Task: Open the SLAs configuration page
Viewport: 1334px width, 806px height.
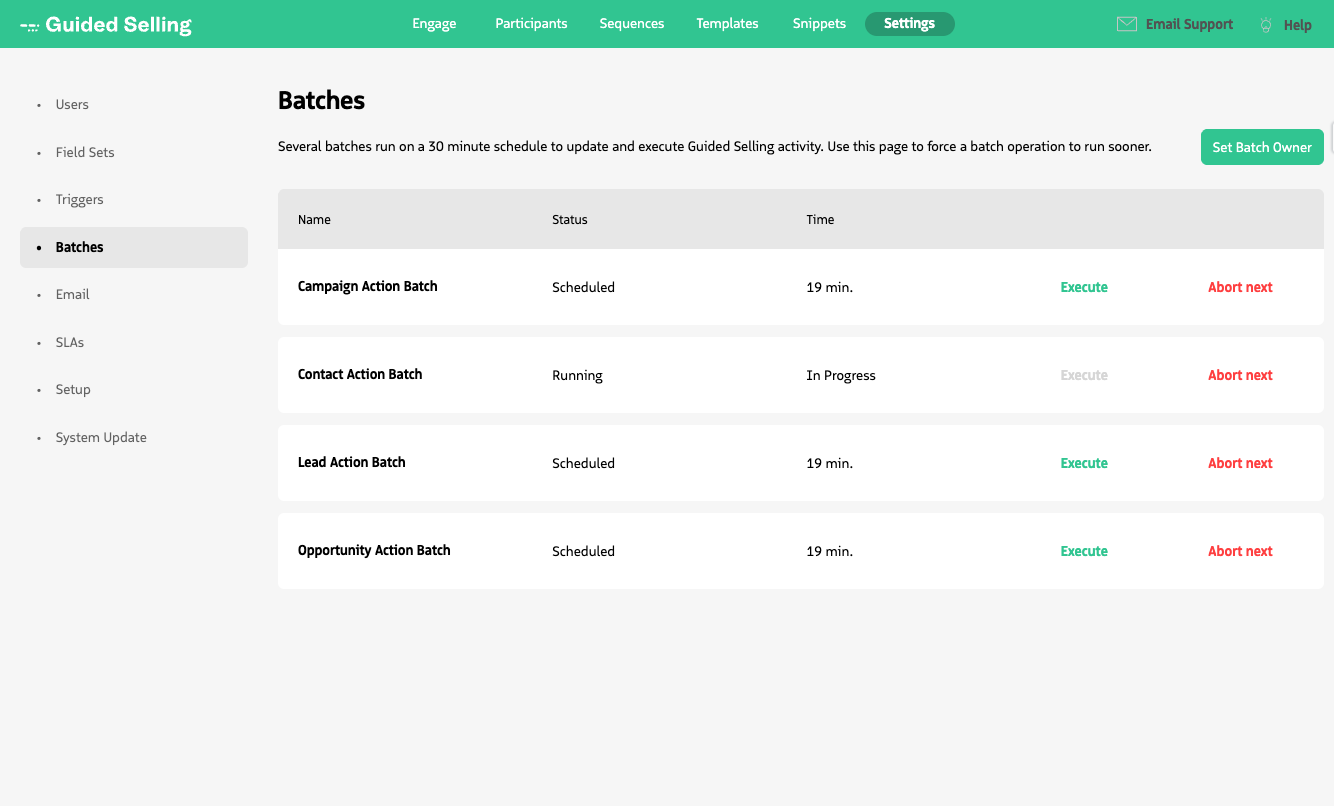Action: [69, 342]
